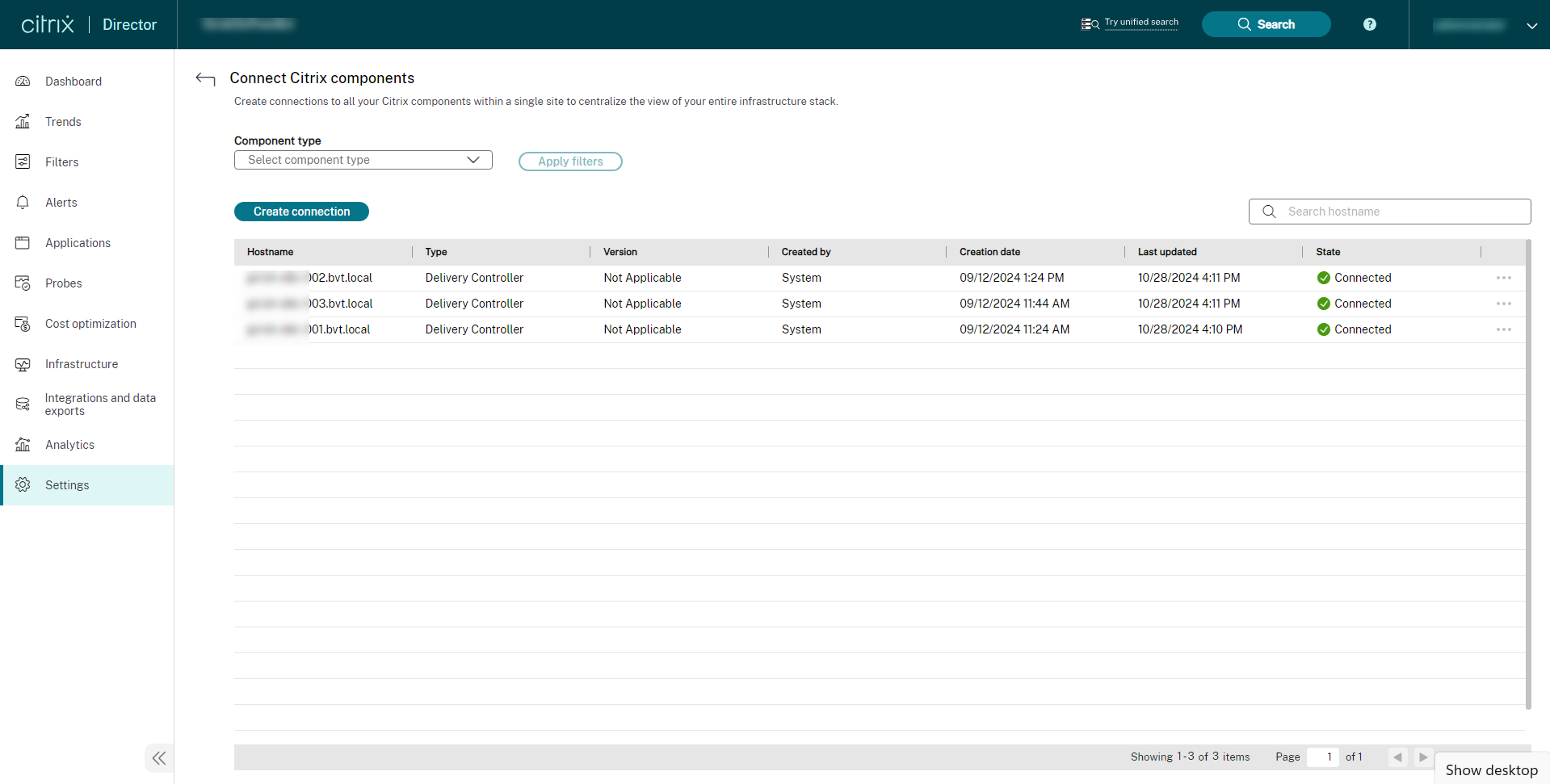This screenshot has height=784, width=1550.
Task: Click the Create connection button
Action: point(301,211)
